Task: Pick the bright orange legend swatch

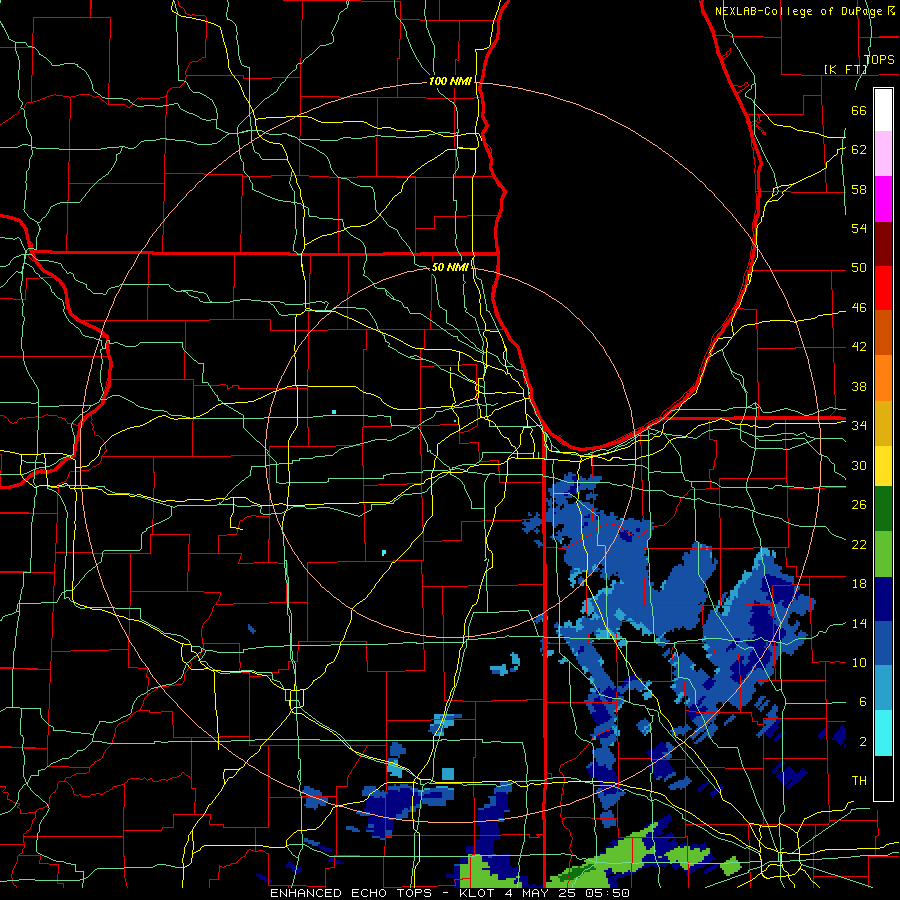Action: [883, 378]
